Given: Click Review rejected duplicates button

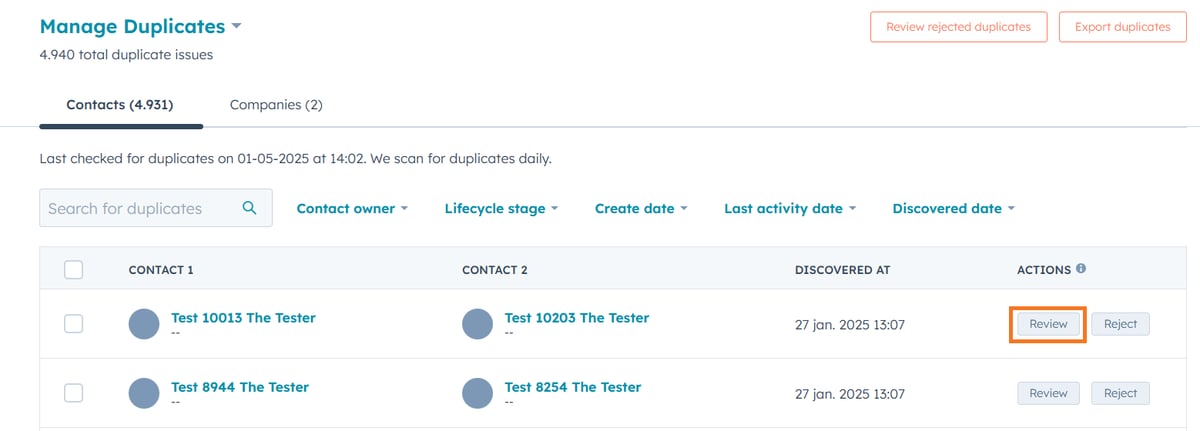Looking at the screenshot, I should click(959, 27).
